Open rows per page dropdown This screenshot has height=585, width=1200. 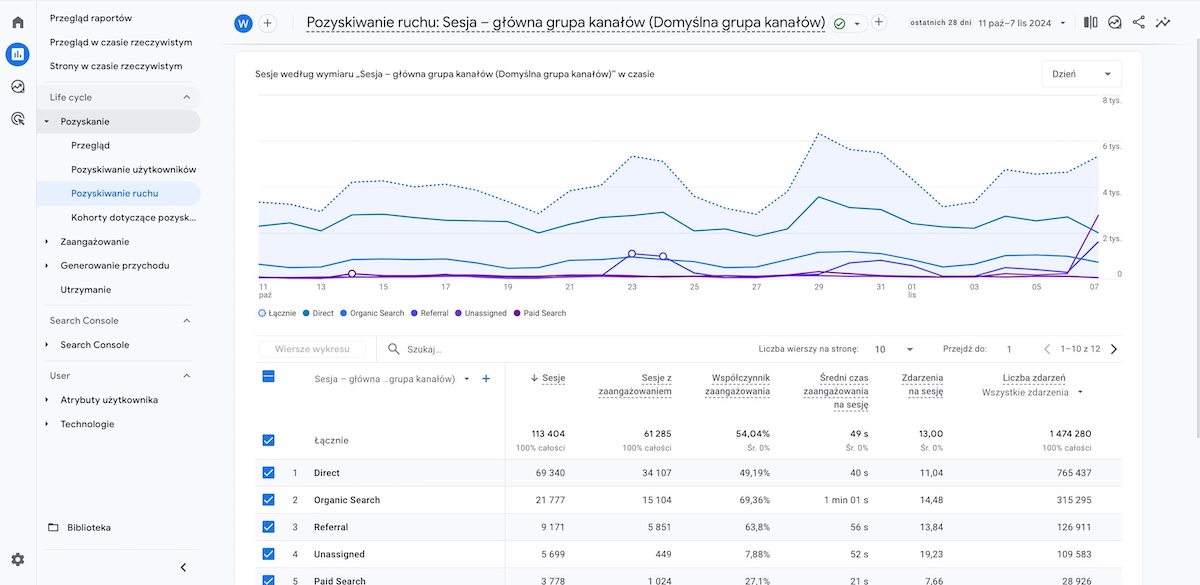(x=894, y=349)
